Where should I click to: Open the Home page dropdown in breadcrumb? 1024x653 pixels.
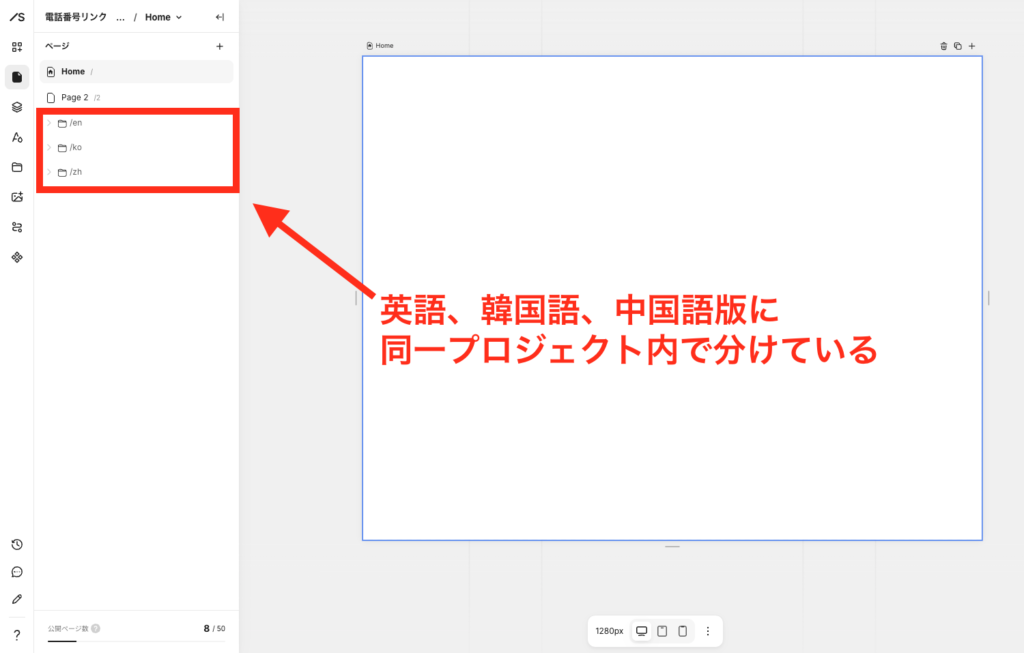[164, 17]
